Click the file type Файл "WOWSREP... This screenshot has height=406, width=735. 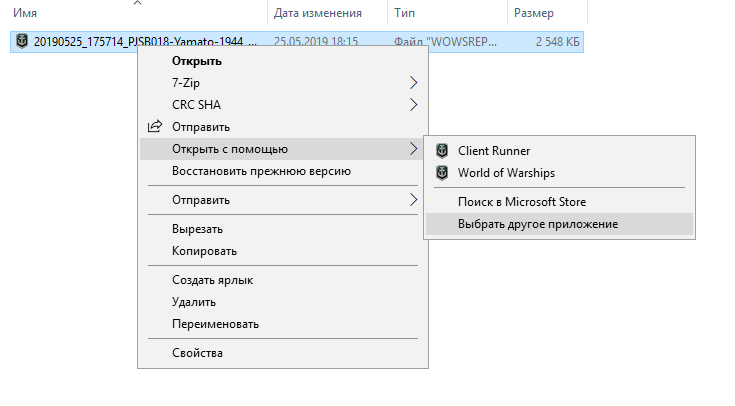click(x=445, y=41)
